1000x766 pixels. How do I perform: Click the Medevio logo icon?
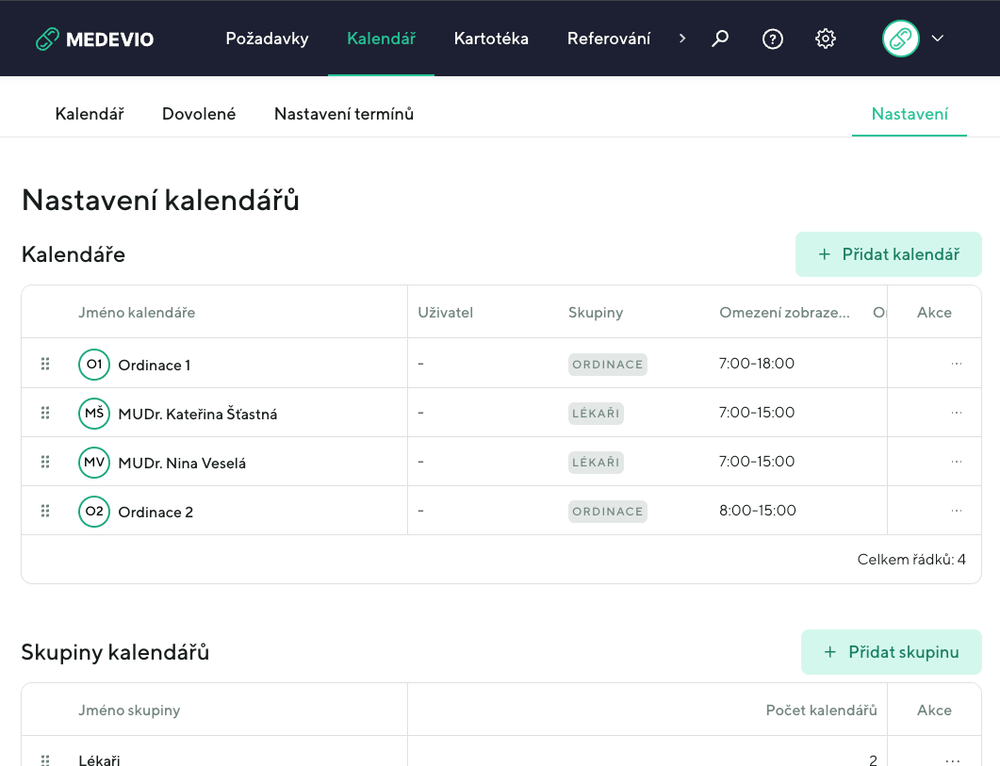[x=47, y=39]
